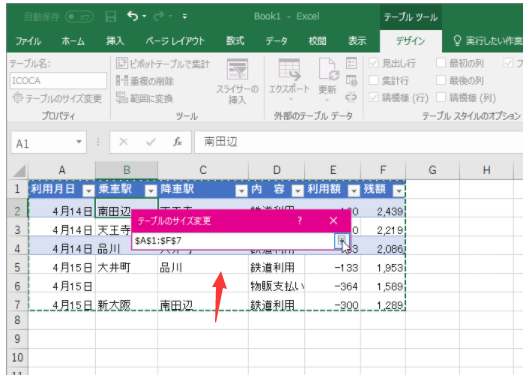Click the range field $A$1:$F$7
The image size is (526, 375).
coord(233,241)
